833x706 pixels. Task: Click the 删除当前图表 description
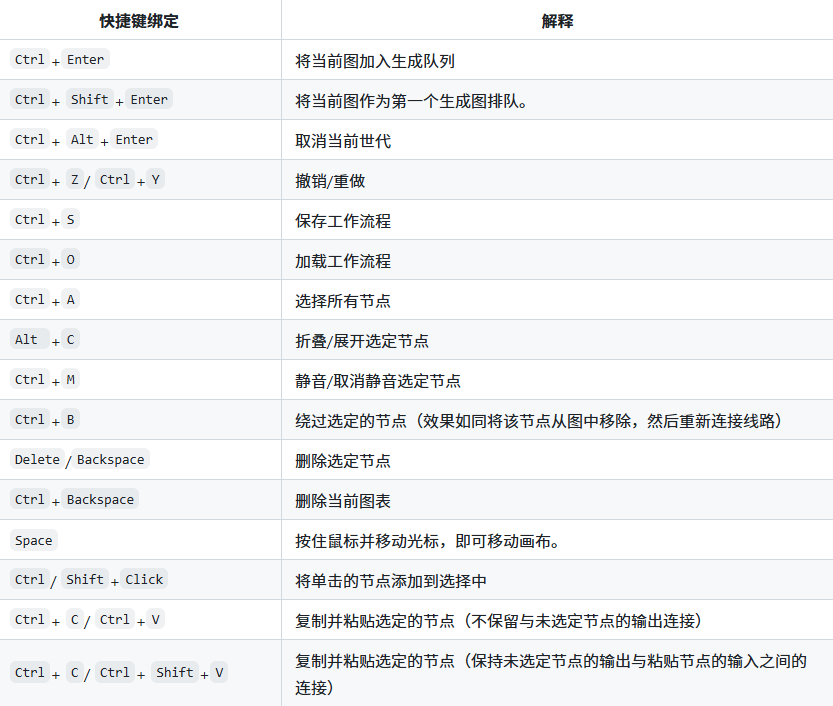343,501
